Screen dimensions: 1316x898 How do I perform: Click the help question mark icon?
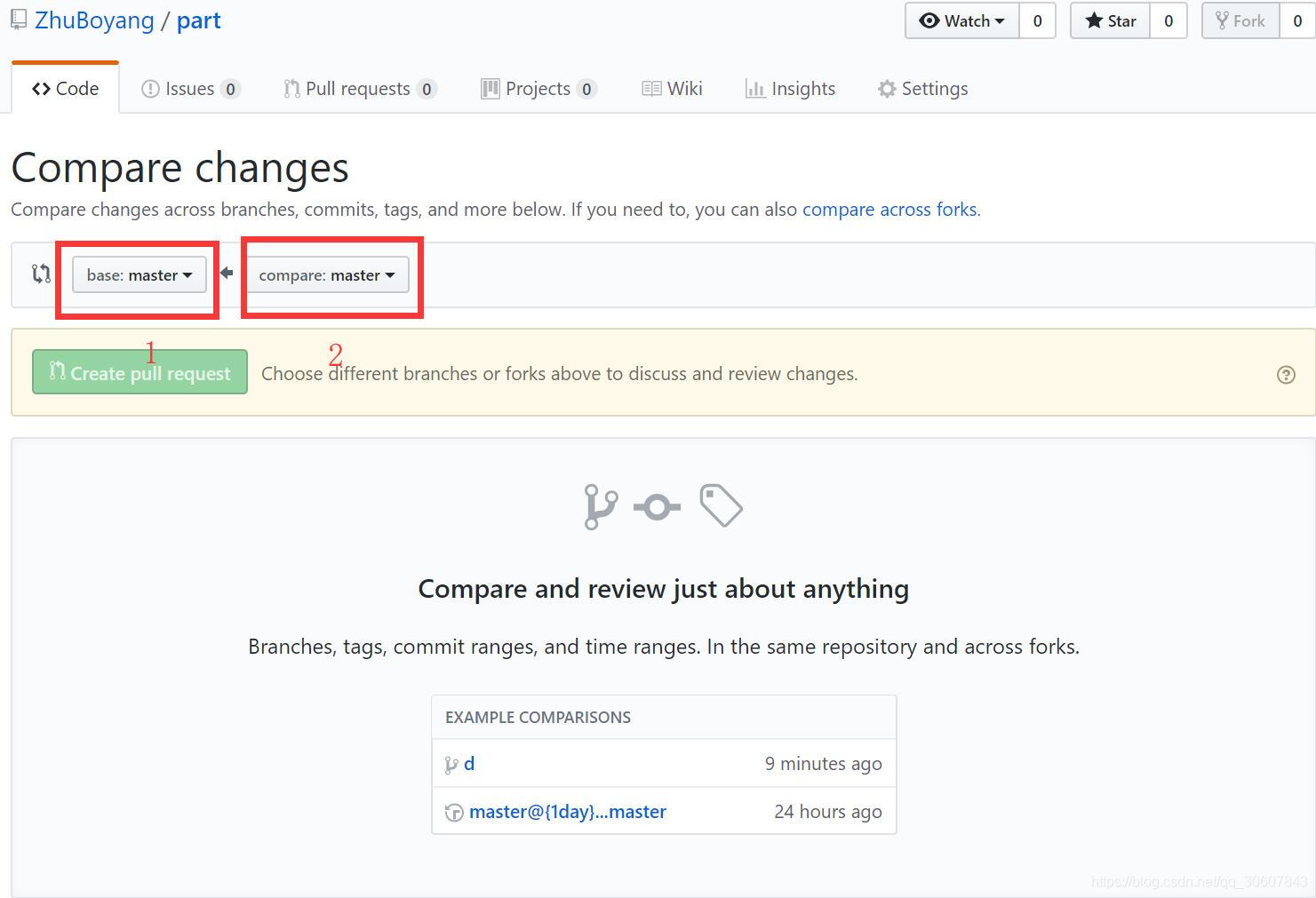tap(1286, 375)
